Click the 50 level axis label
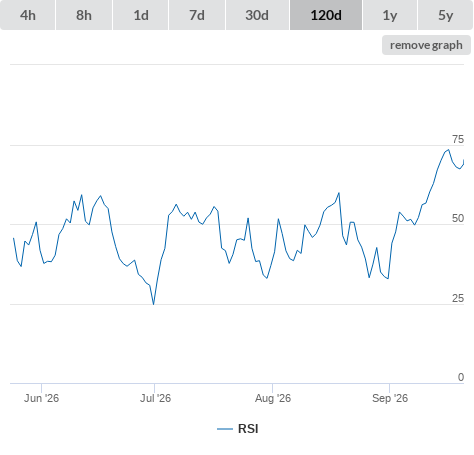The width and height of the screenshot is (474, 455). point(458,218)
